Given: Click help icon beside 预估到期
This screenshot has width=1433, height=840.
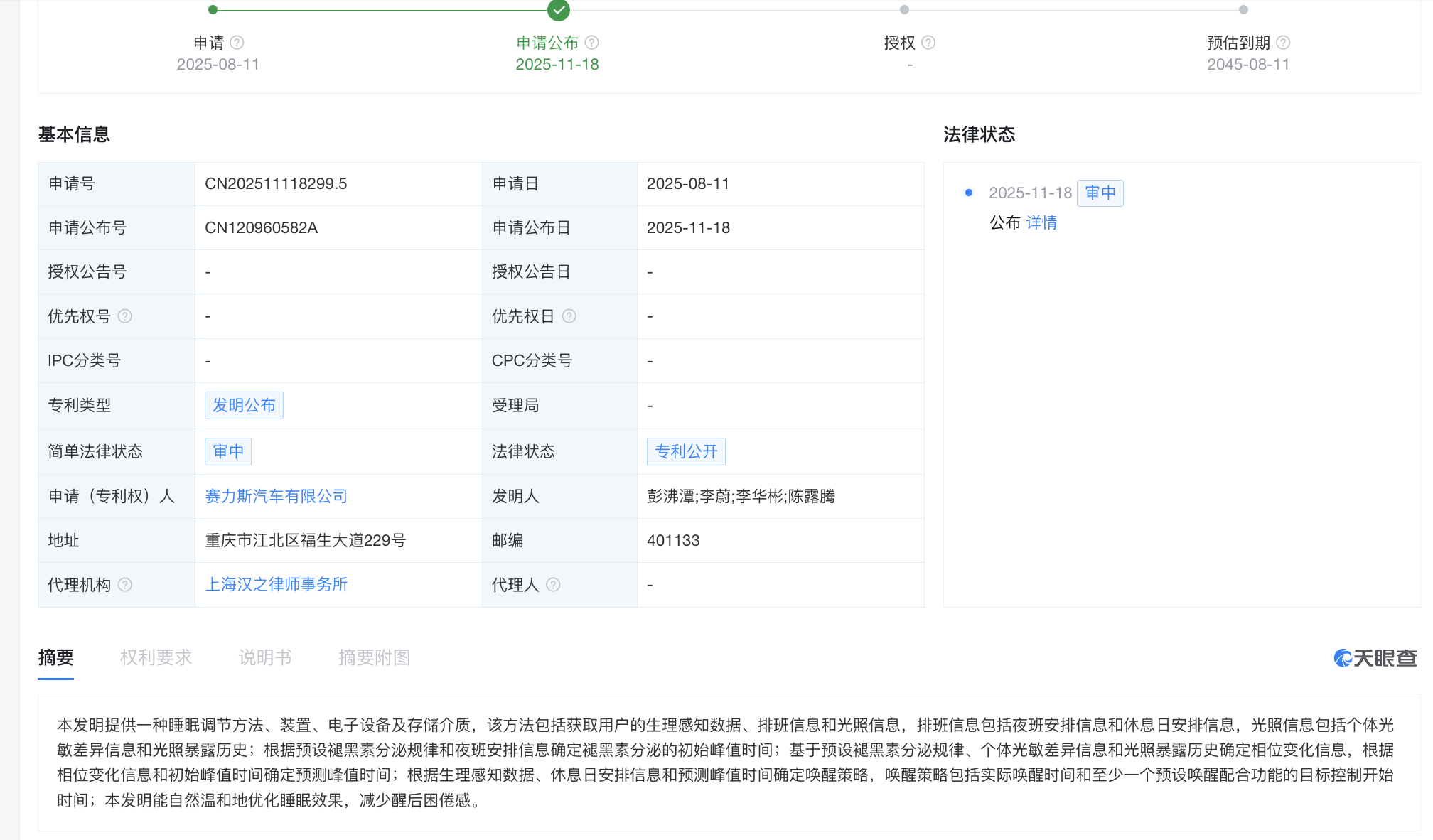Looking at the screenshot, I should [1283, 43].
